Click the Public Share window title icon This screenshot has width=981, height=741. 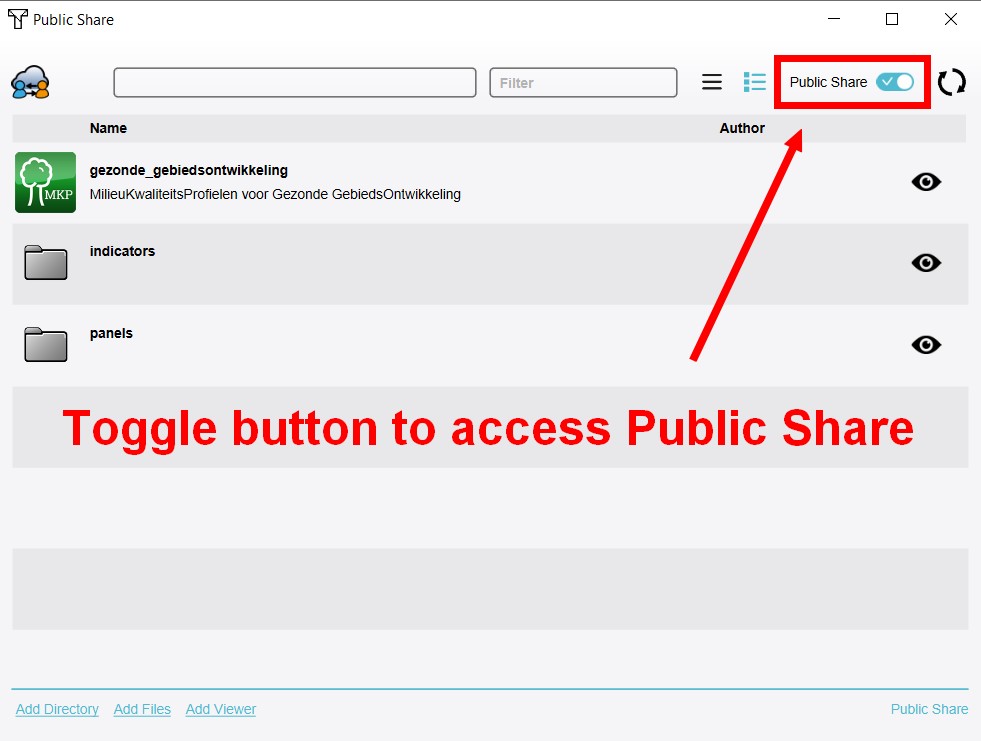[17, 19]
